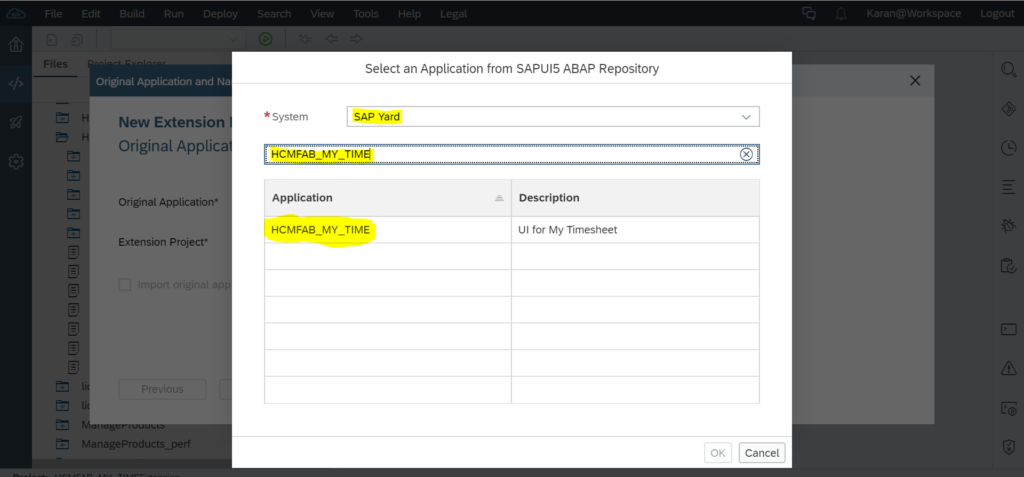The image size is (1024, 477).
Task: Open the run console icon in right sidebar
Action: pos(1008,408)
